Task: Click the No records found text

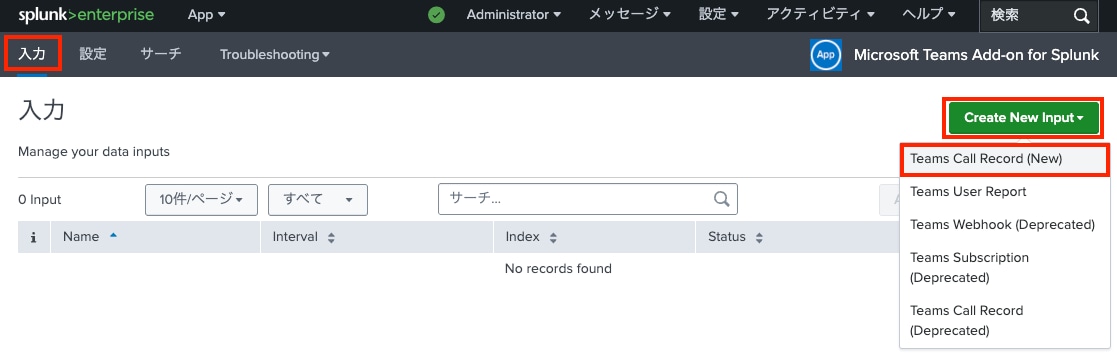Action: [558, 269]
